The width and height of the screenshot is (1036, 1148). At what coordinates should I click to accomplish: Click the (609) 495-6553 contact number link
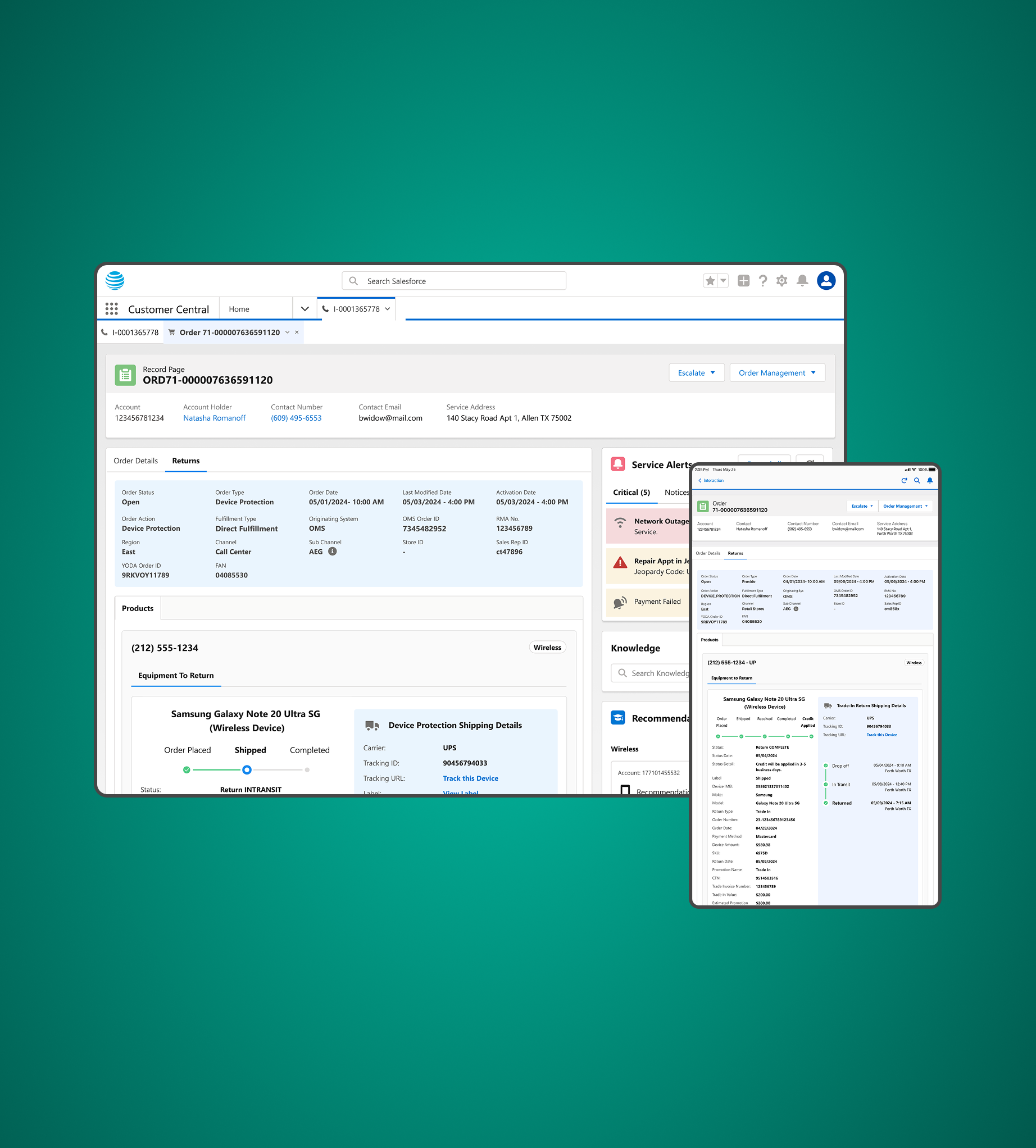[296, 418]
